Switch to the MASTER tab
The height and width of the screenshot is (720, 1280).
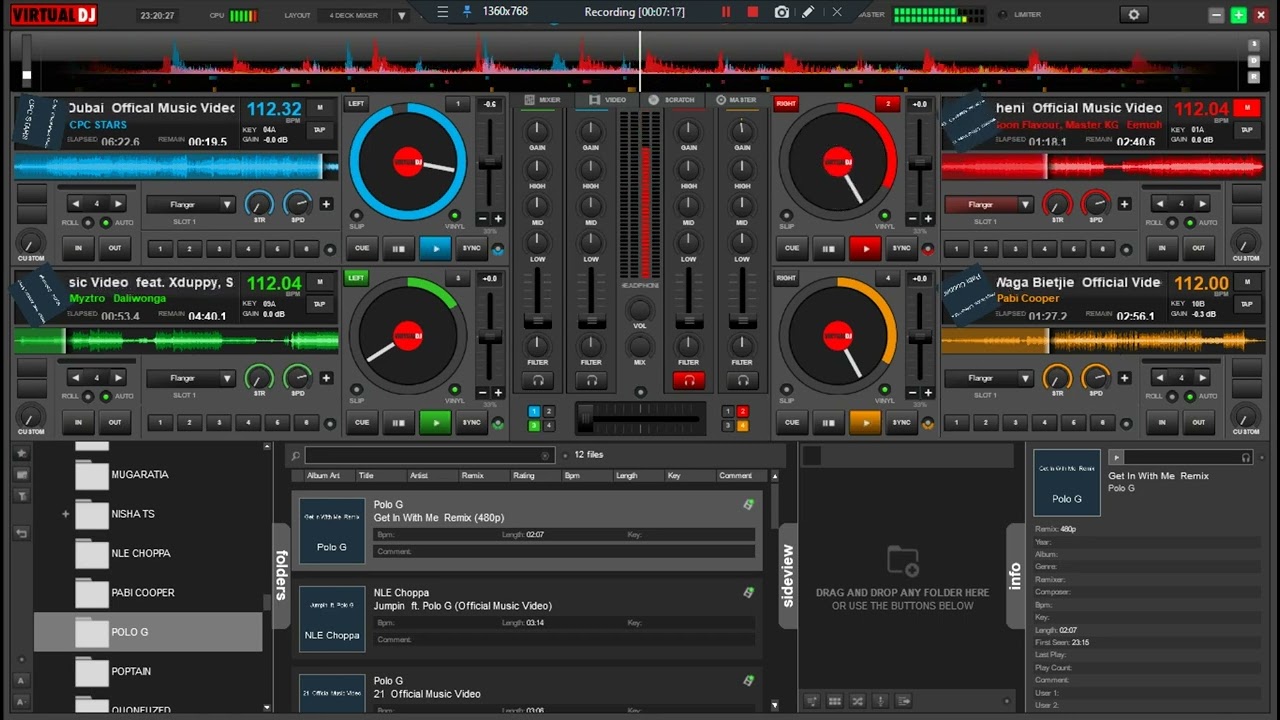736,100
